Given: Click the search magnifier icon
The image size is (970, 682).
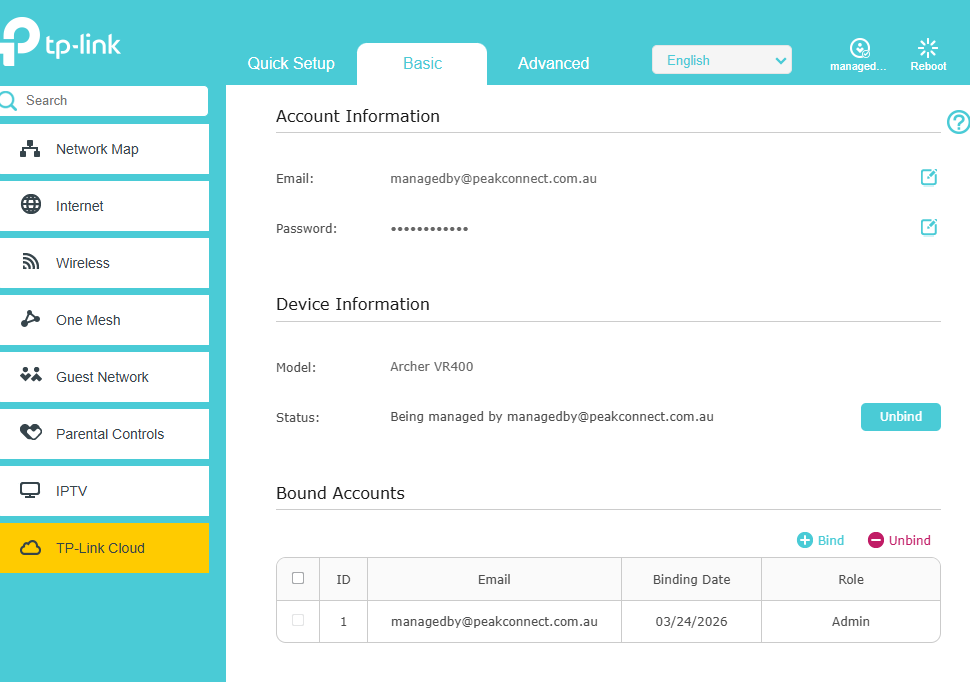Looking at the screenshot, I should point(8,100).
